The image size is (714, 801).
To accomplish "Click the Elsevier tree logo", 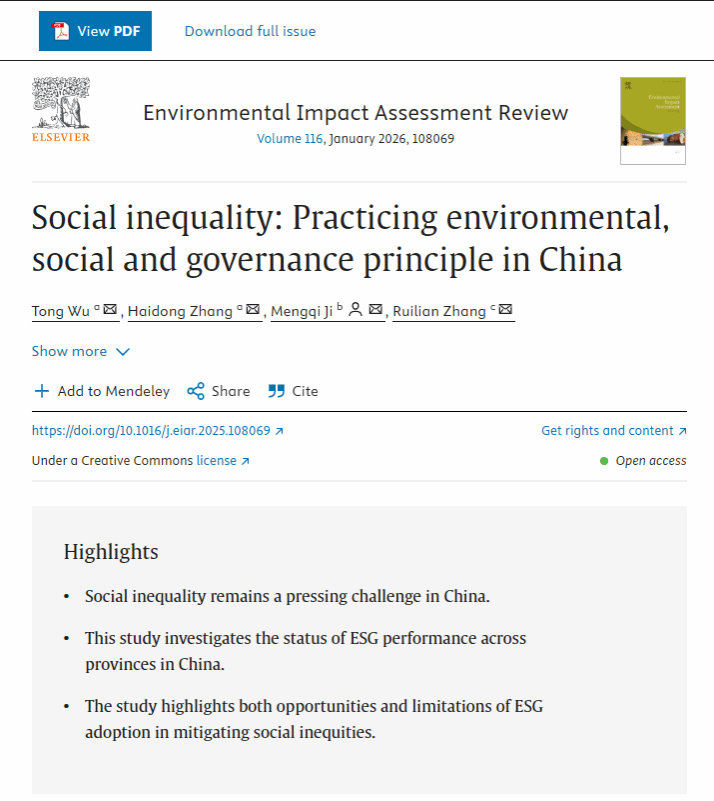I will click(x=60, y=104).
